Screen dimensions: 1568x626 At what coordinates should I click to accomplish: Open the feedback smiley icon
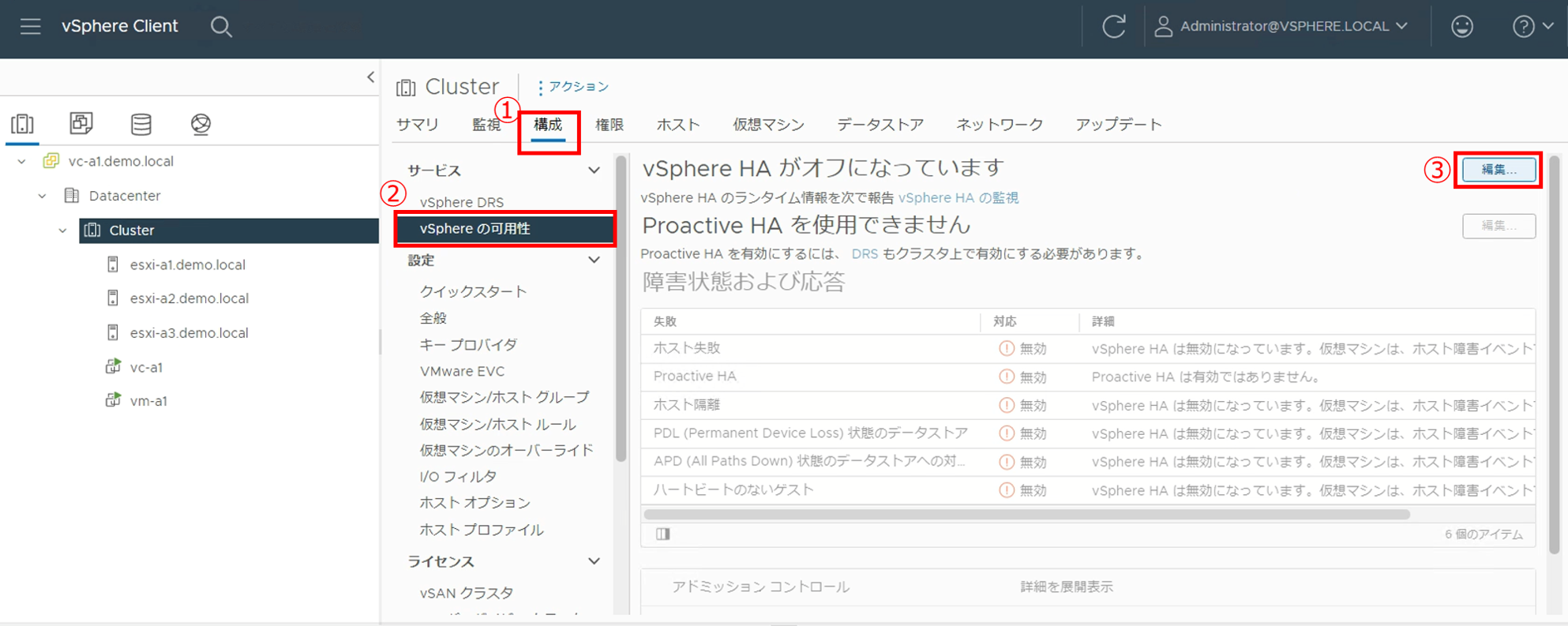coord(1462,26)
